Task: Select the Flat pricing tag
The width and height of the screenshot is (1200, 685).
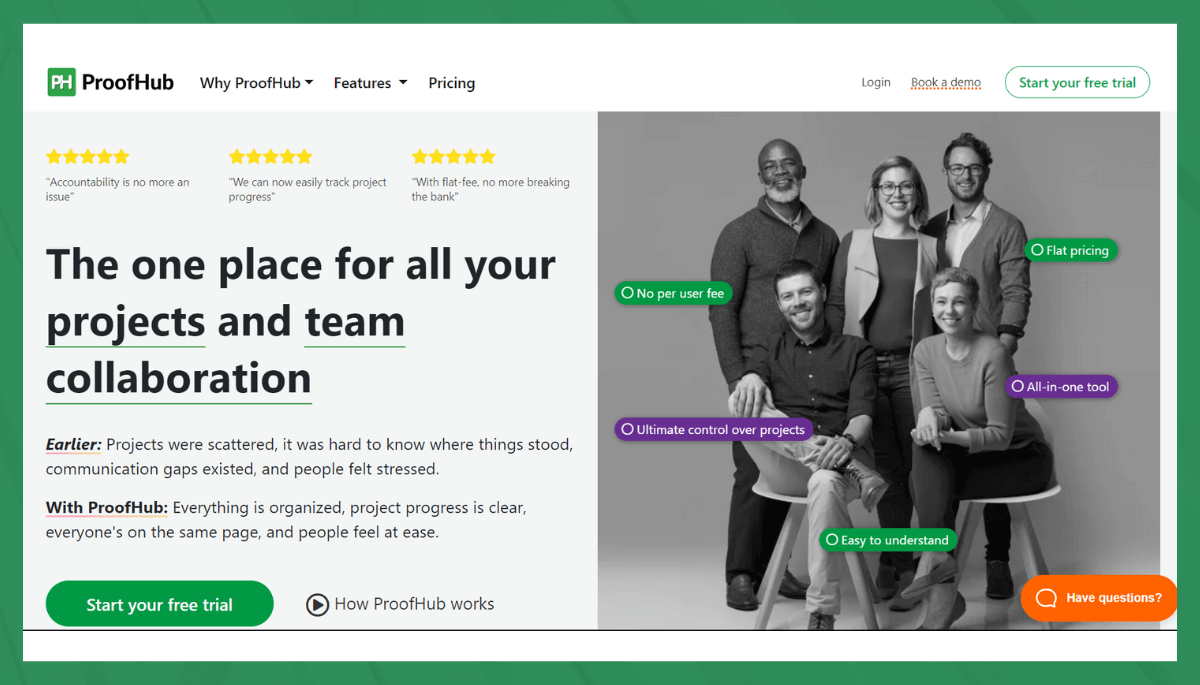Action: [x=1070, y=250]
